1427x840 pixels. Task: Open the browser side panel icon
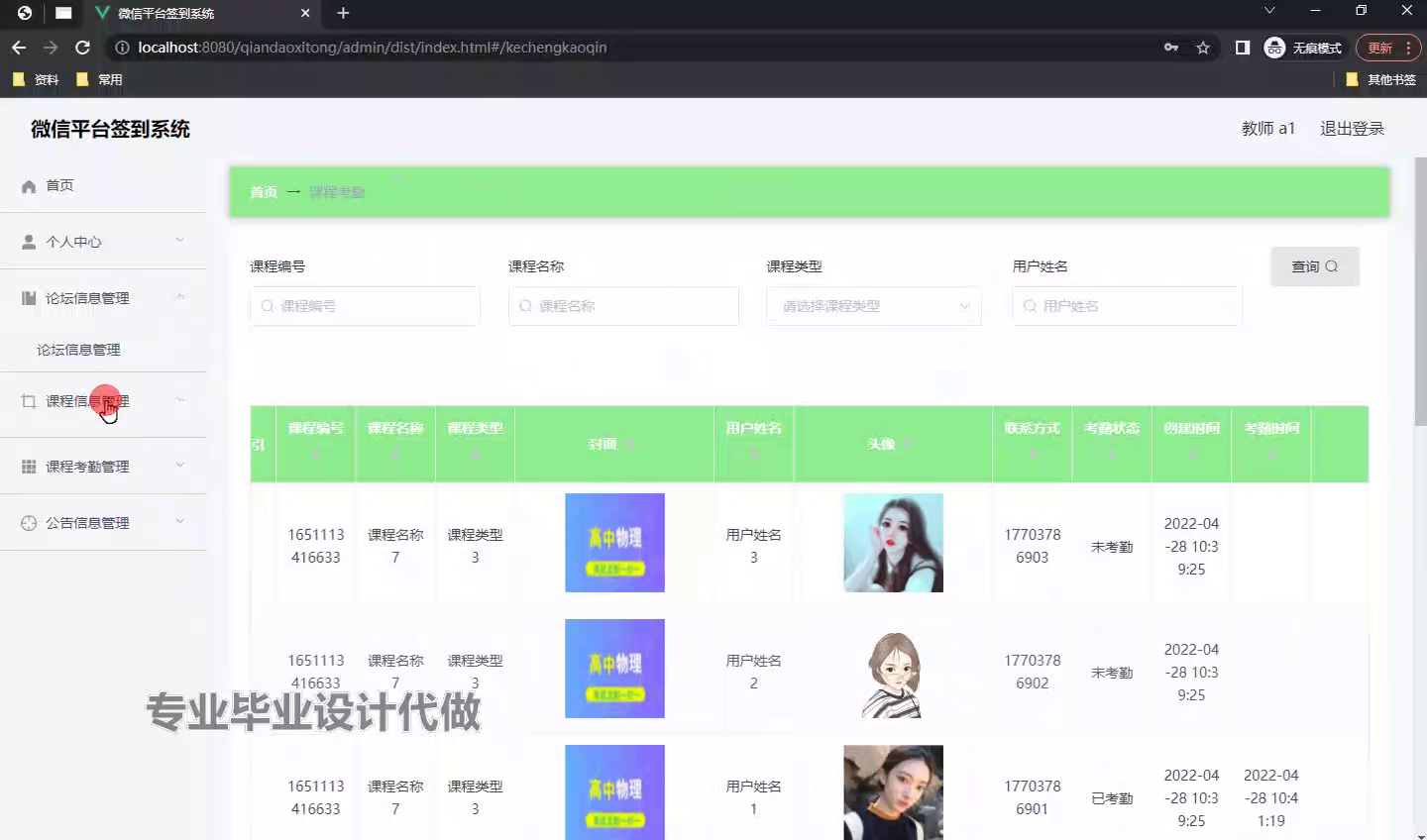click(1243, 48)
